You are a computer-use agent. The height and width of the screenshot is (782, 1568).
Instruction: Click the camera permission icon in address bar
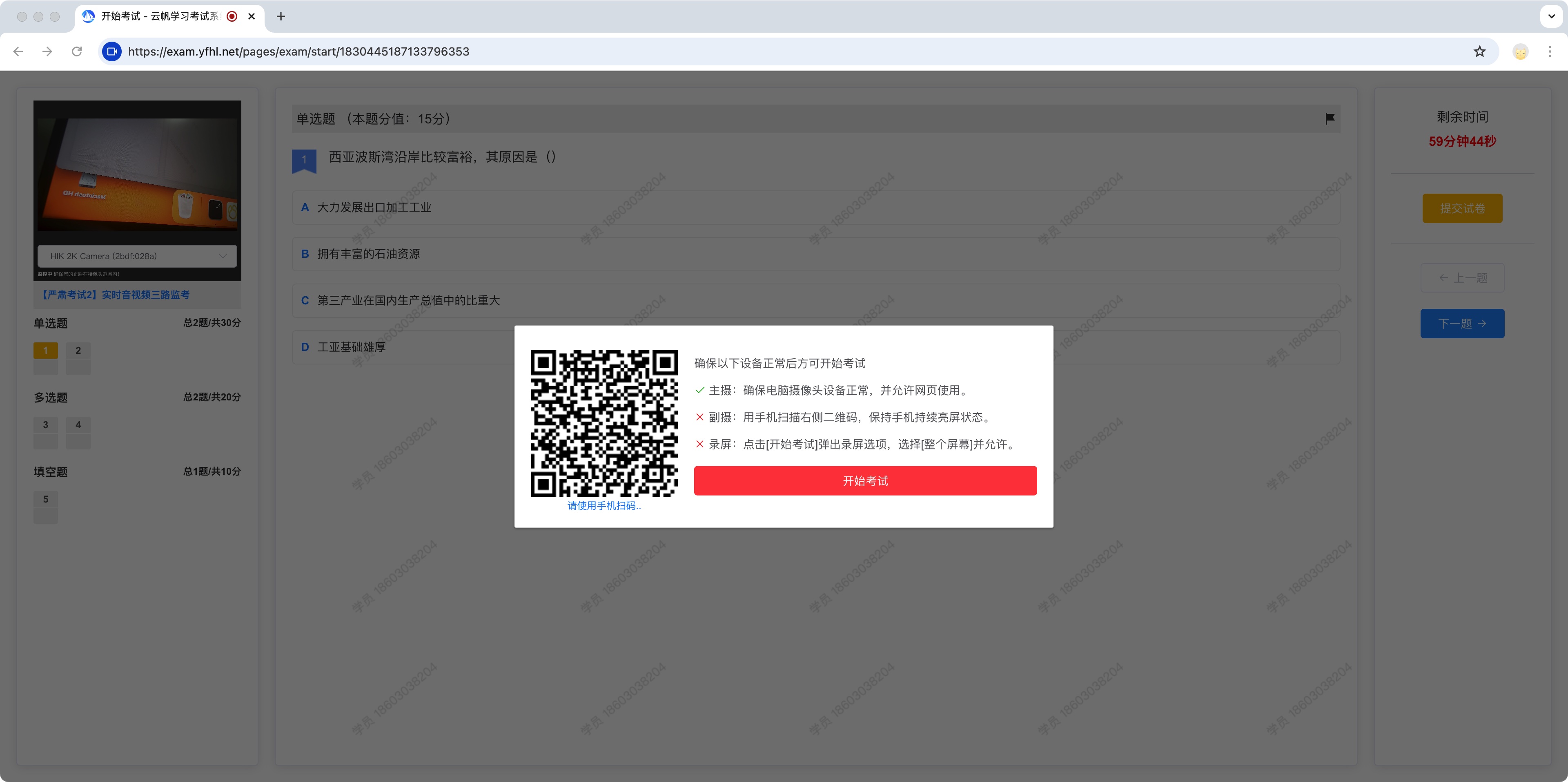tap(111, 52)
